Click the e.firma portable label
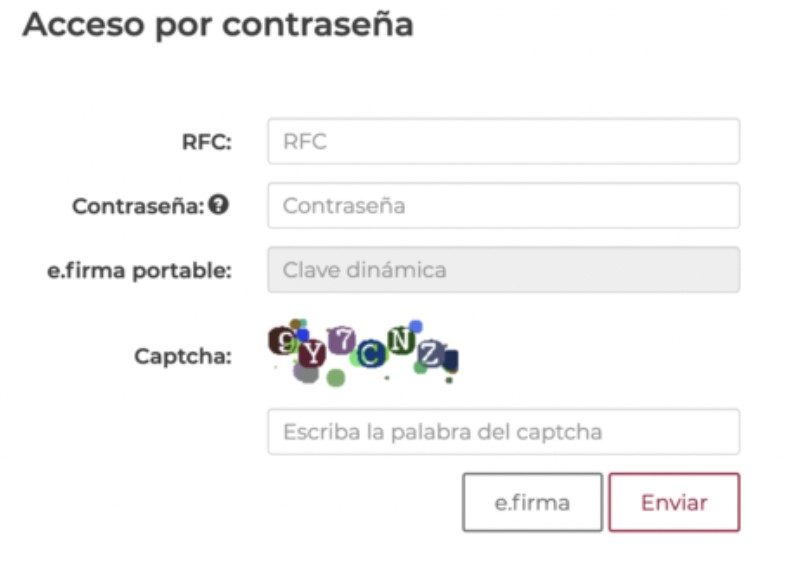The image size is (800, 564). coord(139,270)
